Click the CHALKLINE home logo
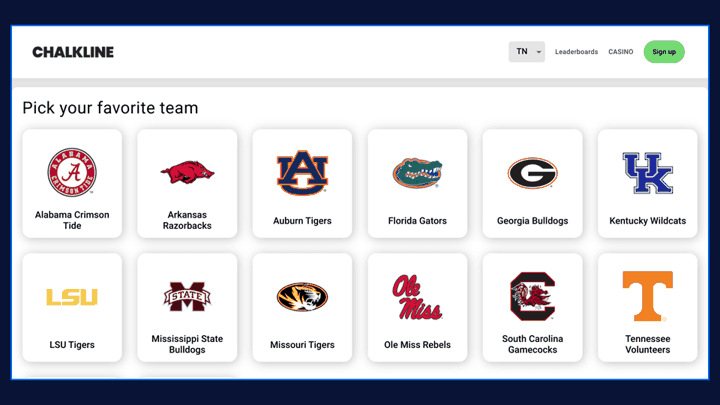Screen dimensions: 720x405 pos(73,52)
